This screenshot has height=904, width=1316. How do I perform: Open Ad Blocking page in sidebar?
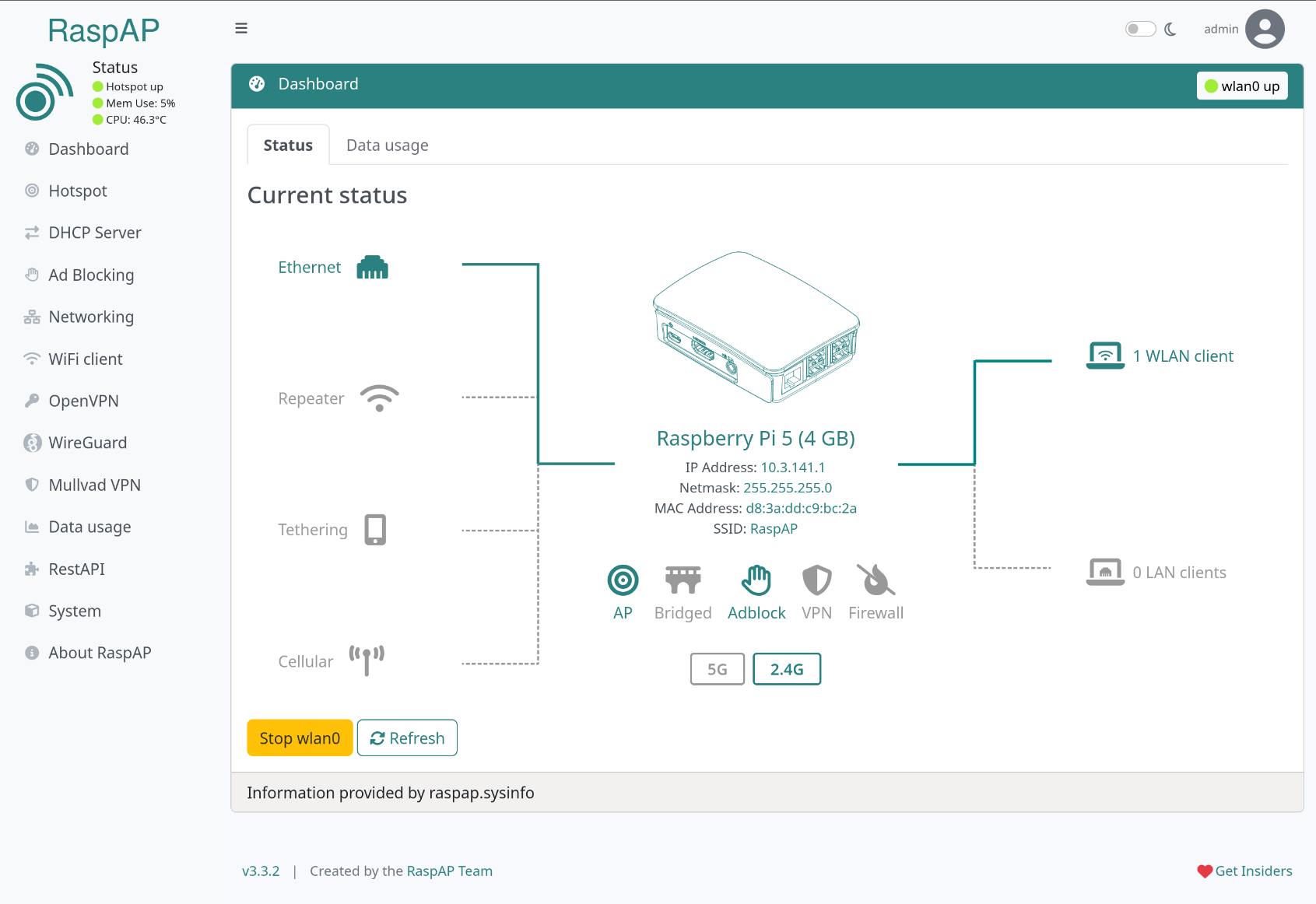[x=91, y=275]
